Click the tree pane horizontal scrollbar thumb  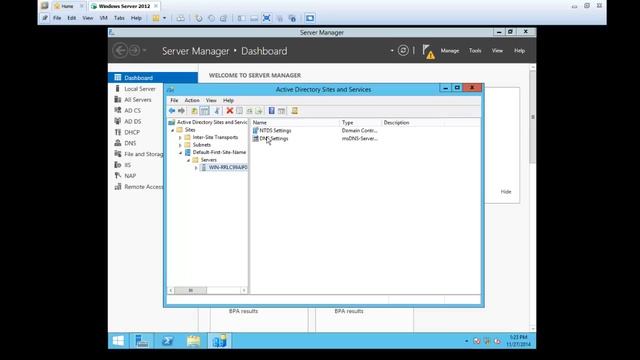[x=190, y=290]
